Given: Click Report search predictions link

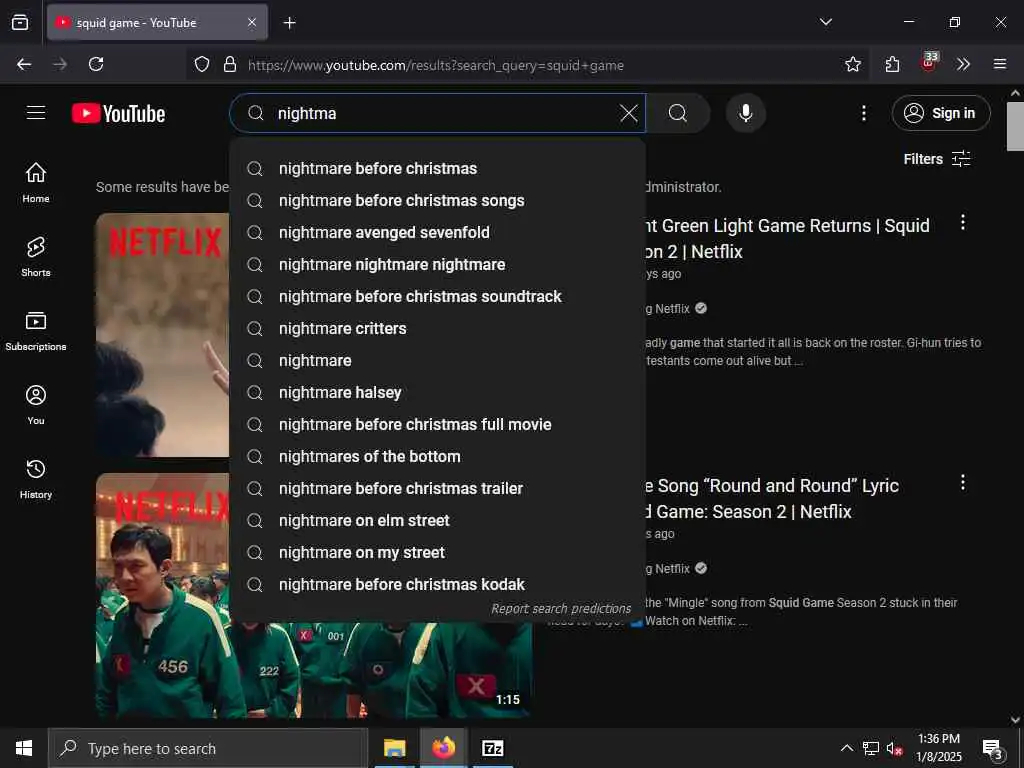Looking at the screenshot, I should click(x=561, y=609).
